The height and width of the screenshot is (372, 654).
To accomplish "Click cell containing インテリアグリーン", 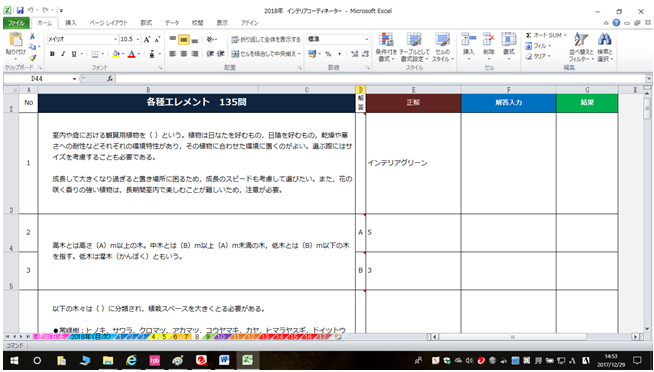I will (413, 163).
